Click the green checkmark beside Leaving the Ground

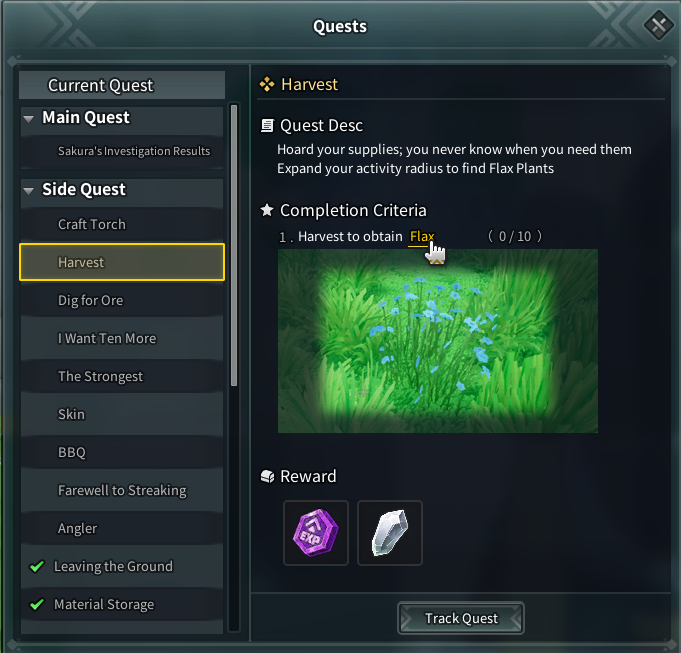click(x=37, y=567)
